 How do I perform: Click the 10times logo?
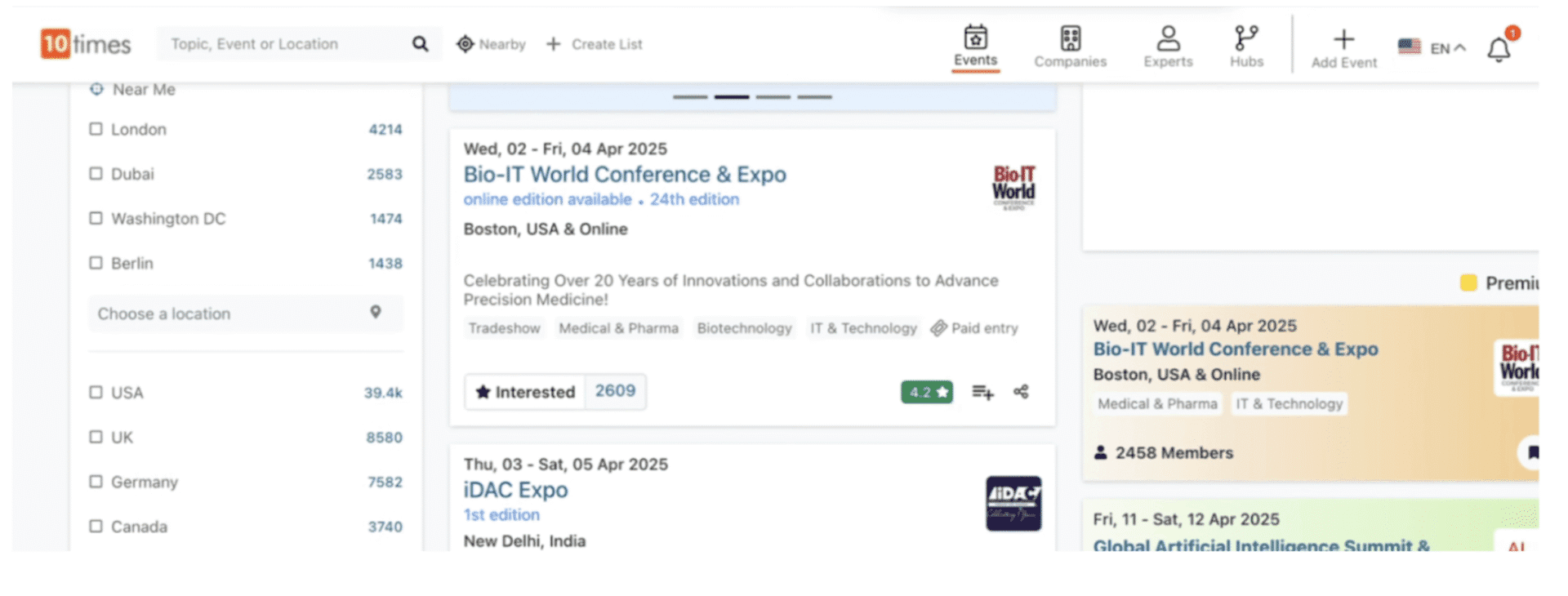pyautogui.click(x=86, y=44)
